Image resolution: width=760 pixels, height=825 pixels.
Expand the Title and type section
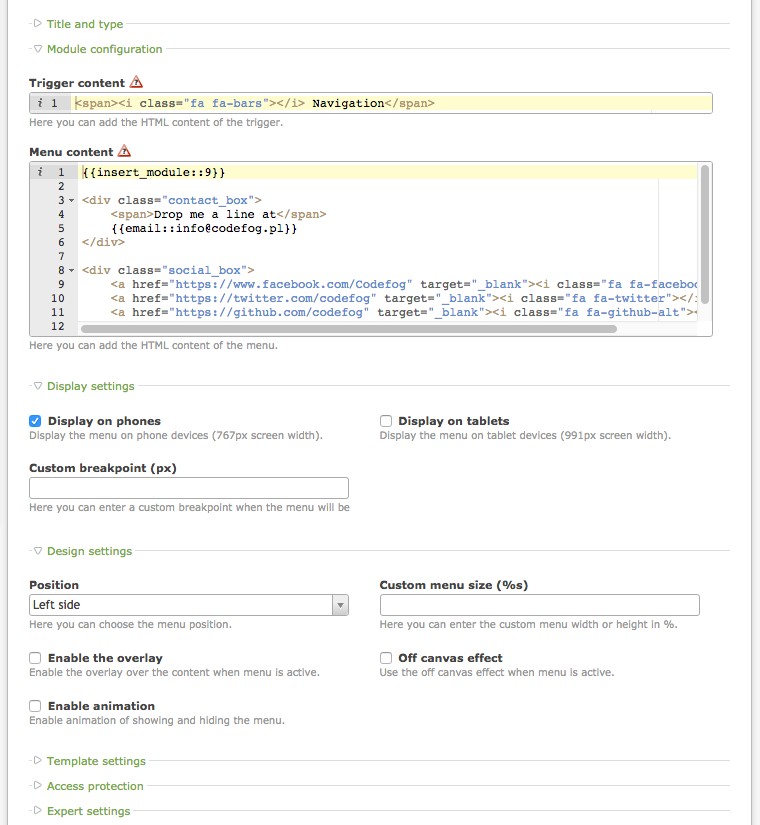click(84, 24)
